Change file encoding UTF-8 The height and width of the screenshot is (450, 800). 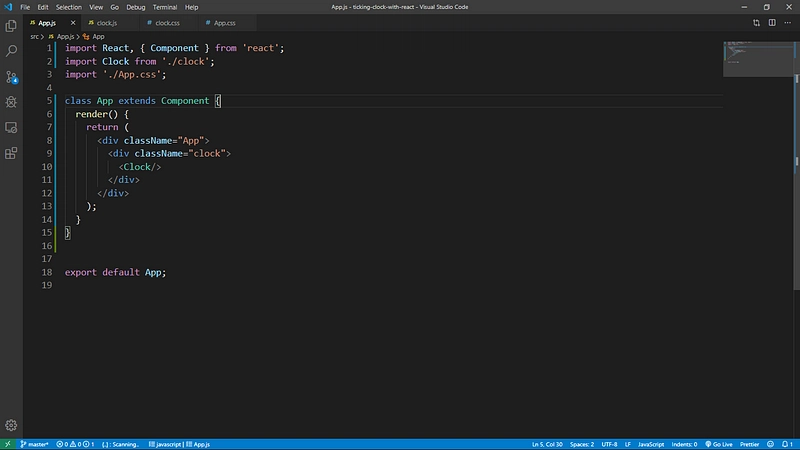point(609,444)
